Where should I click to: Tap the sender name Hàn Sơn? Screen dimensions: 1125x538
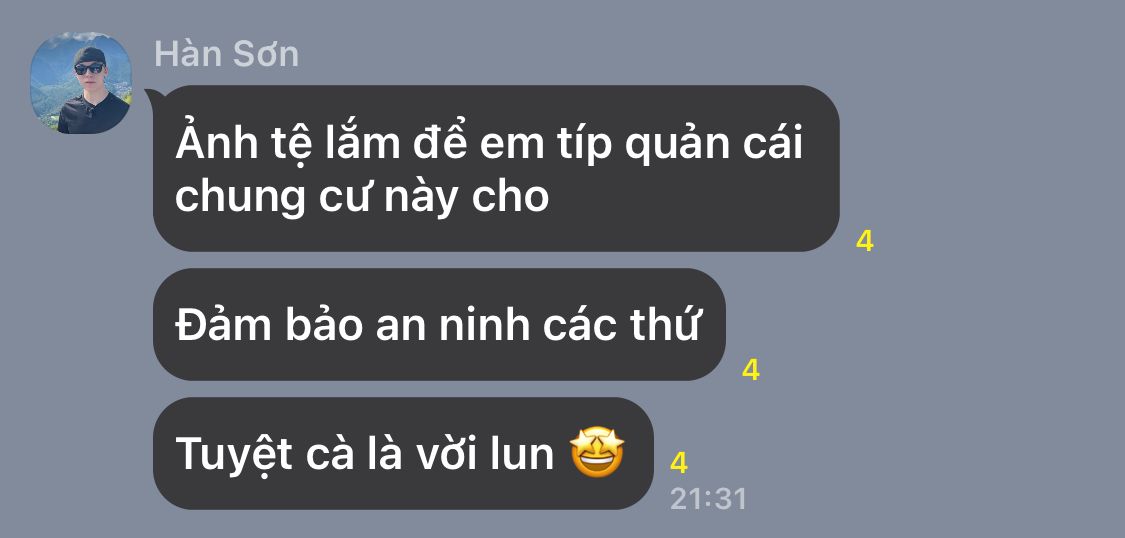(x=227, y=55)
